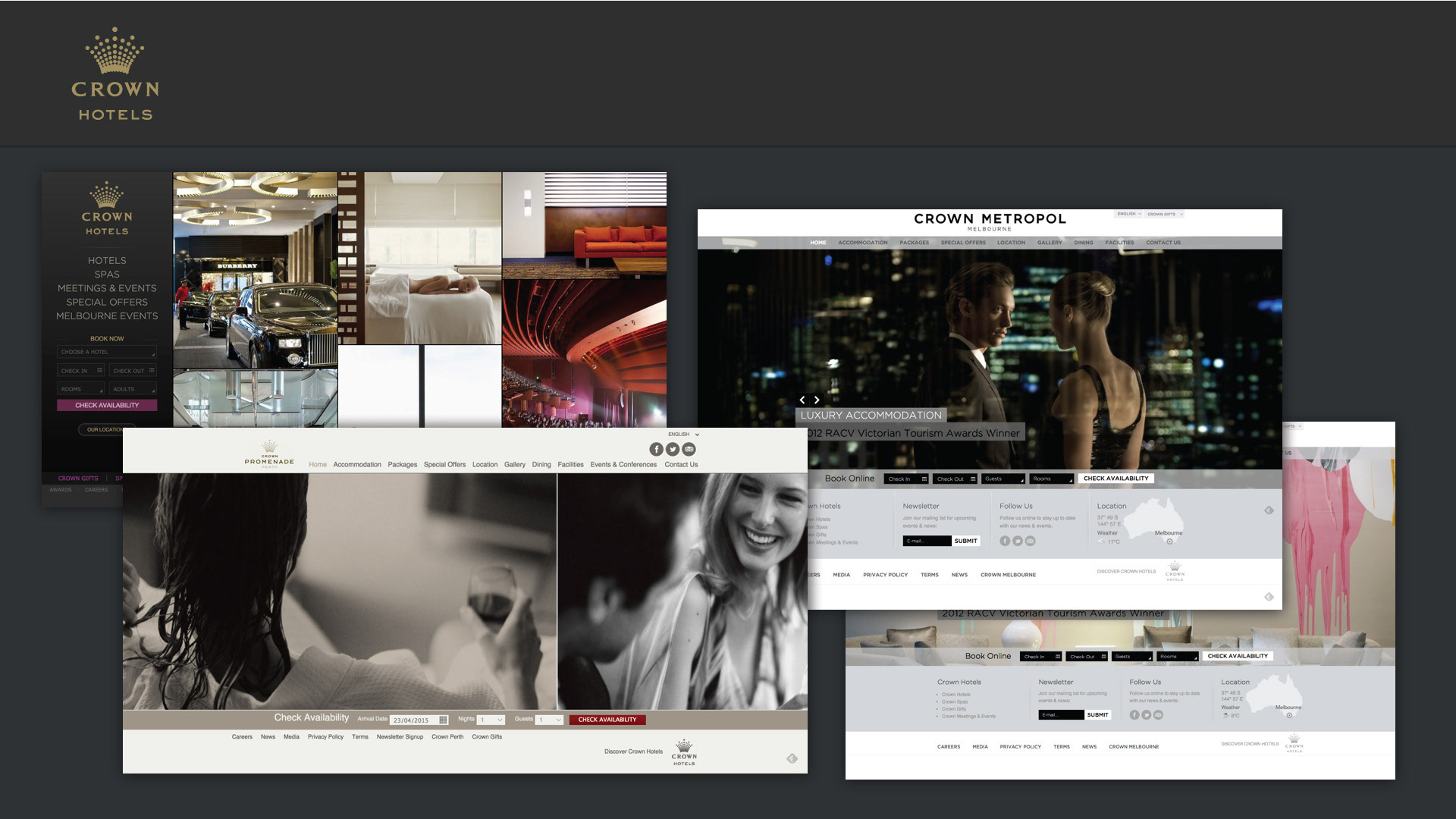This screenshot has width=1456, height=819.
Task: Click Crown Hotels logo in Promenade footer
Action: (684, 752)
